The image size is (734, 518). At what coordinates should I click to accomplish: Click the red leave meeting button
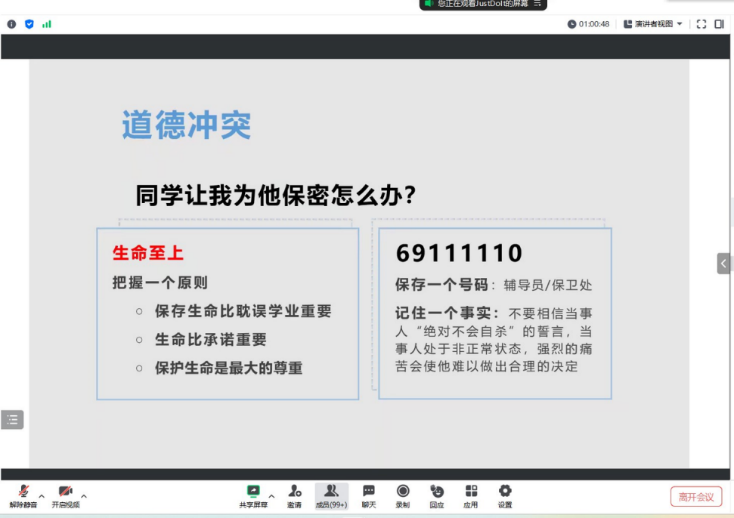tap(695, 496)
